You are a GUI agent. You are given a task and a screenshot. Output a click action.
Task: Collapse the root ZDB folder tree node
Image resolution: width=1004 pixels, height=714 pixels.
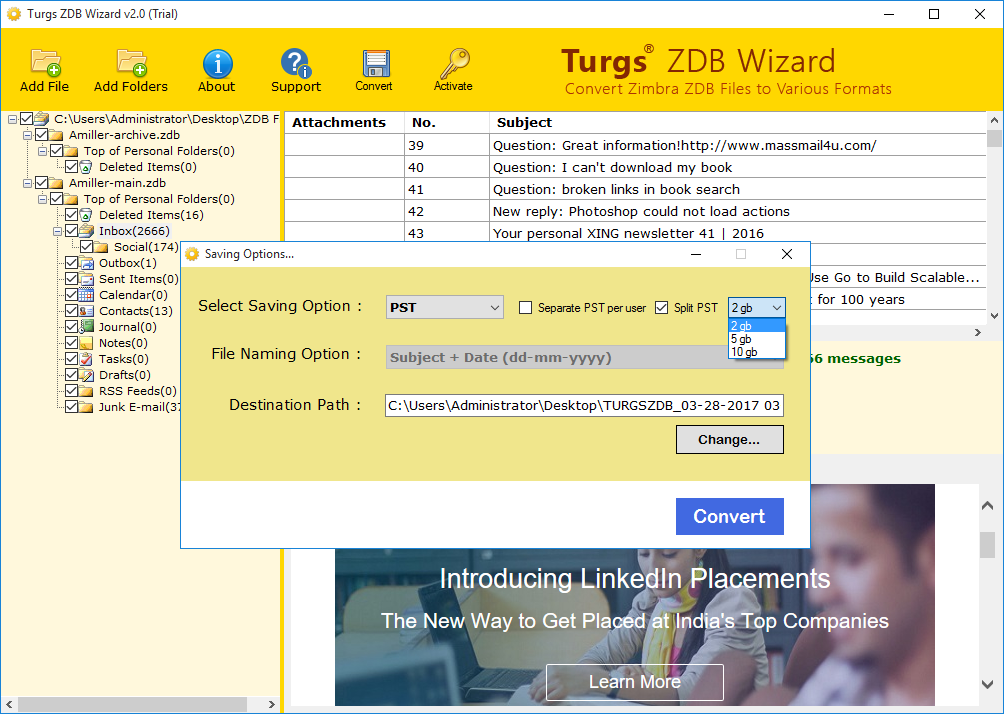click(12, 119)
